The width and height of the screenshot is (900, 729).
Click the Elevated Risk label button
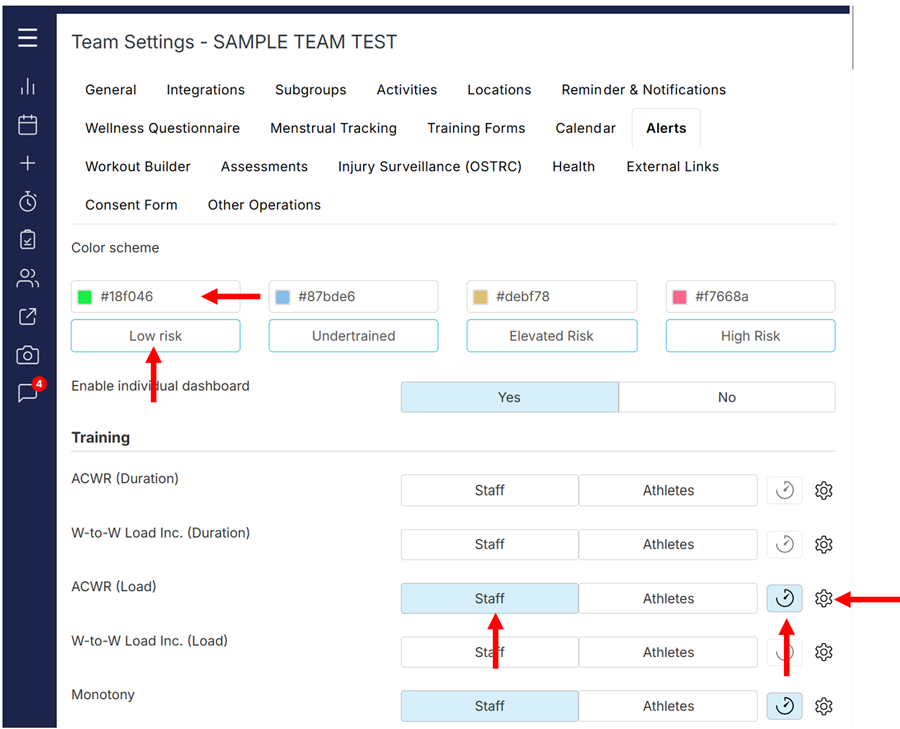[552, 336]
